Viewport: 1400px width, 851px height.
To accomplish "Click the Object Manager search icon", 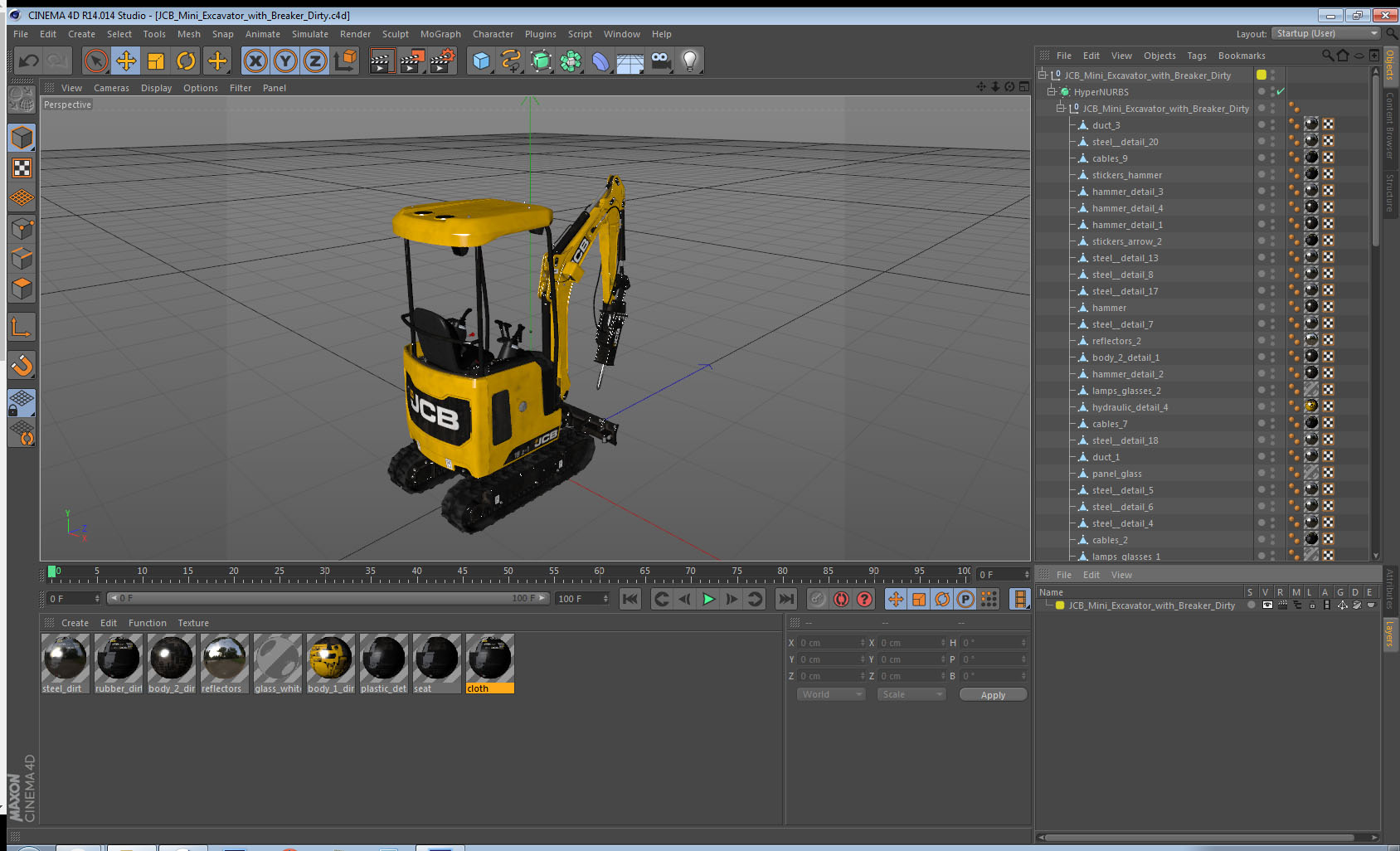I will [x=1327, y=56].
